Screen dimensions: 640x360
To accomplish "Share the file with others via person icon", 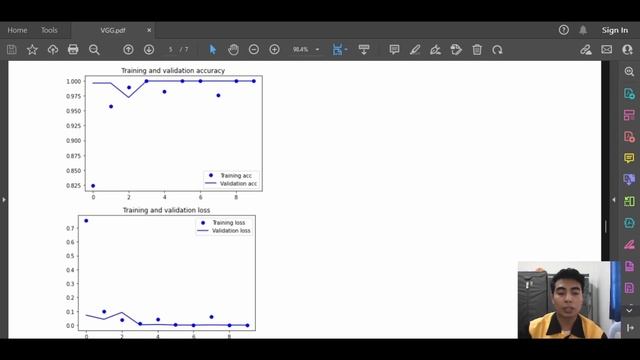I will pyautogui.click(x=627, y=50).
